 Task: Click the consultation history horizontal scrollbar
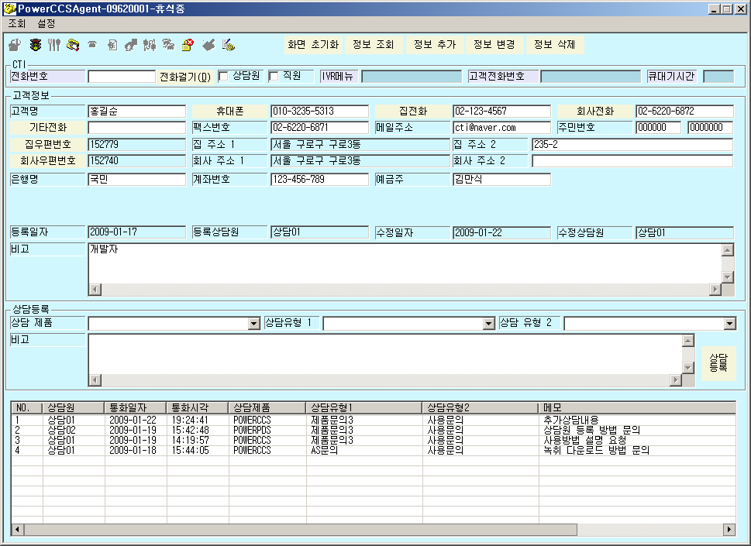tap(373, 529)
